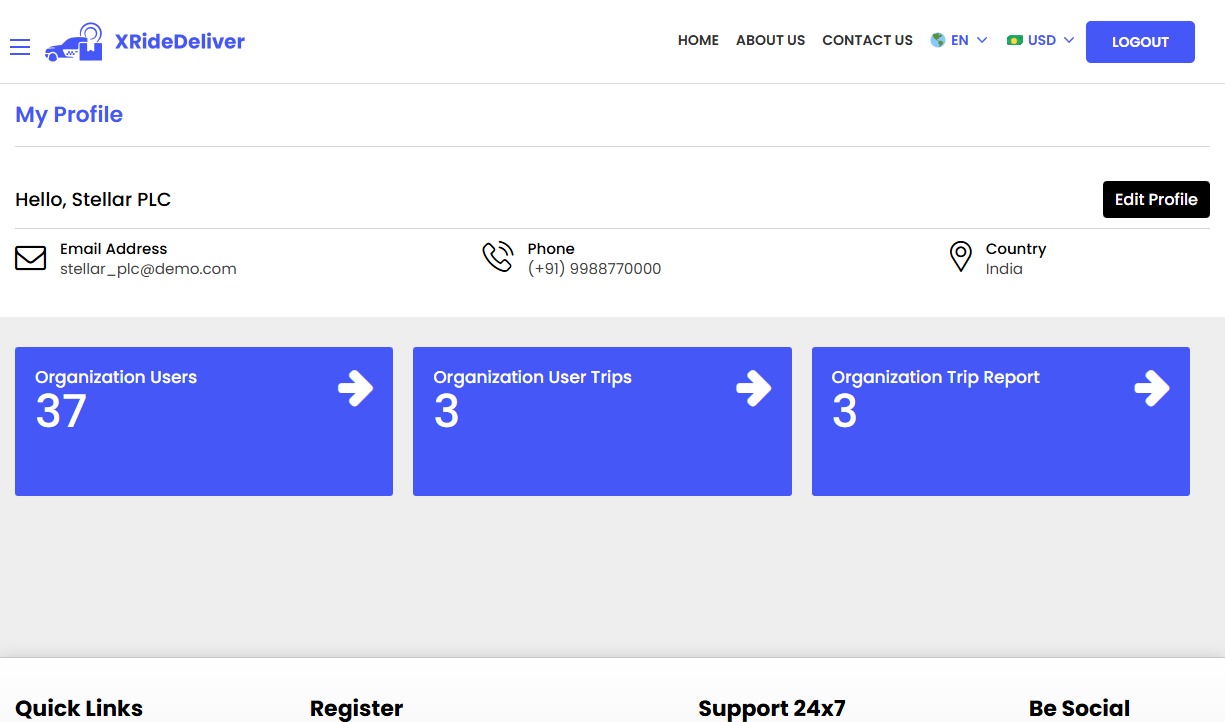Click the envelope icon beside Email Address
The image size is (1225, 722).
pyautogui.click(x=31, y=258)
